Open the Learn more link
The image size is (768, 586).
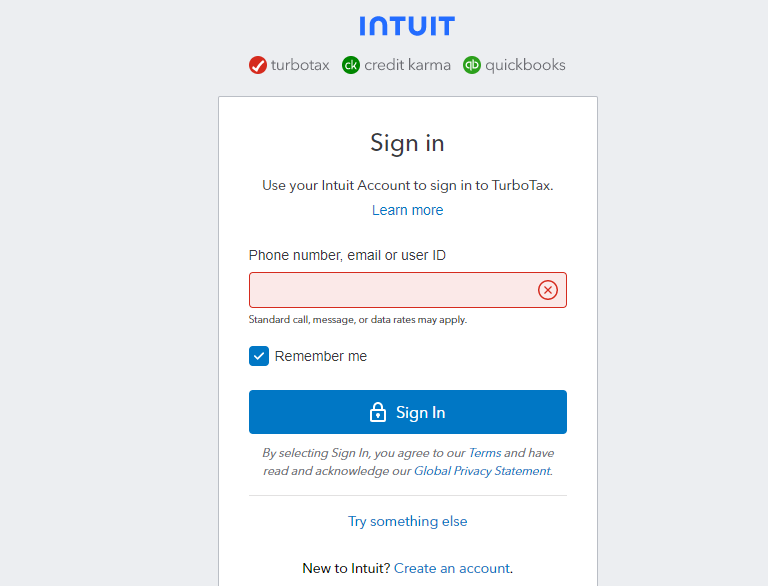point(407,210)
